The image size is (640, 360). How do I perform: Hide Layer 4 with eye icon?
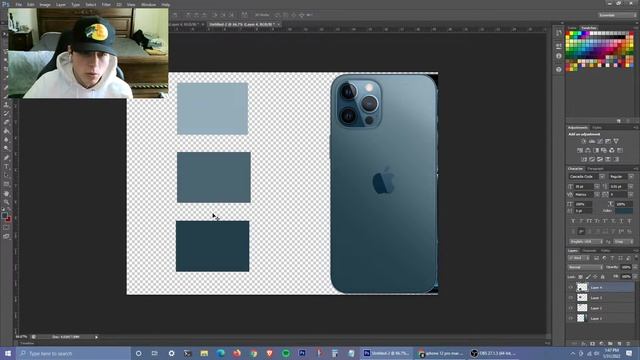[x=571, y=287]
